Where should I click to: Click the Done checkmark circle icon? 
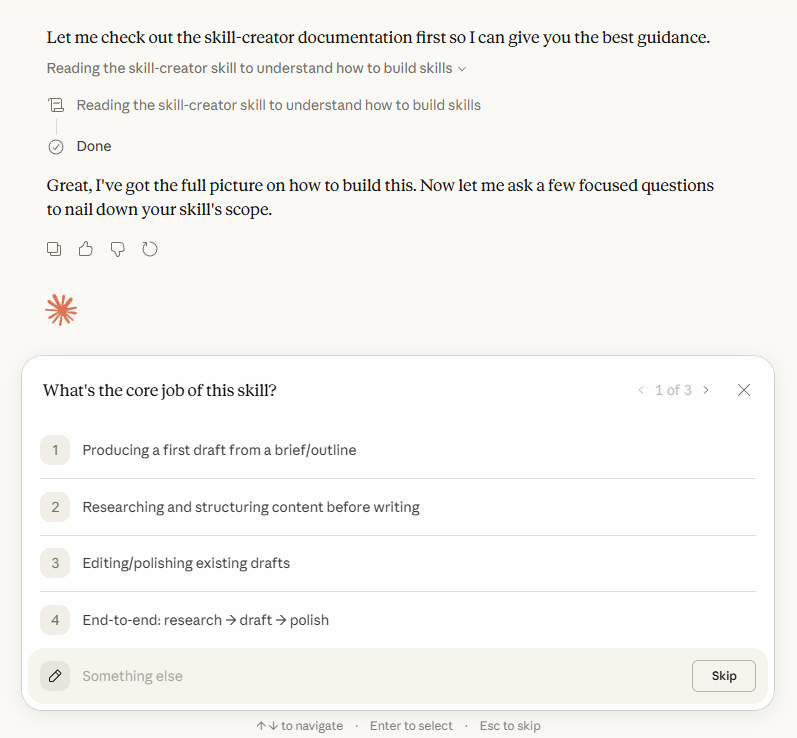56,146
